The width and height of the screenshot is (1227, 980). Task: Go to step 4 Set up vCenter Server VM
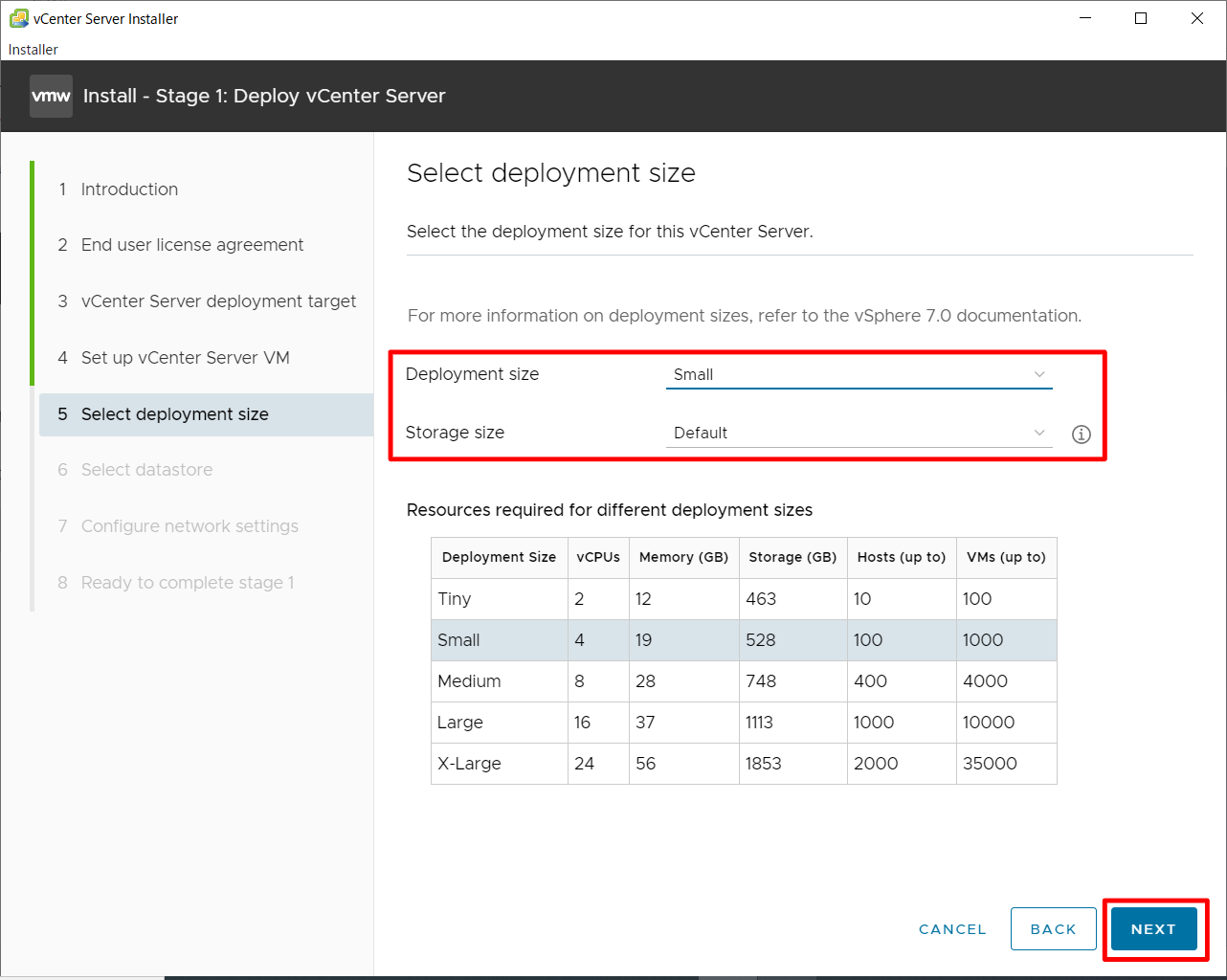point(206,358)
